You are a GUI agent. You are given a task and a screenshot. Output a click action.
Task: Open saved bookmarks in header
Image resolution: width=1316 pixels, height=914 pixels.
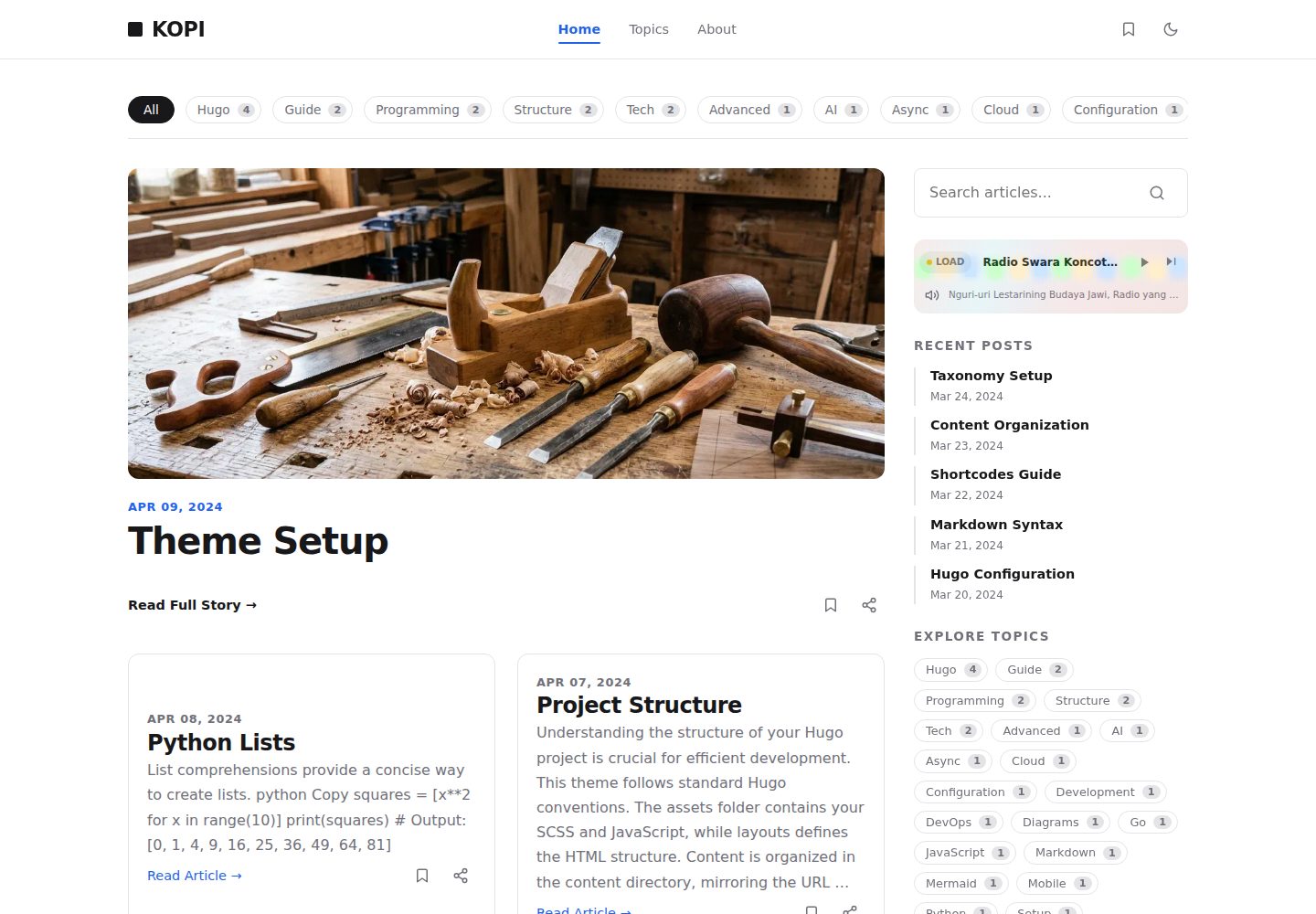tap(1129, 29)
